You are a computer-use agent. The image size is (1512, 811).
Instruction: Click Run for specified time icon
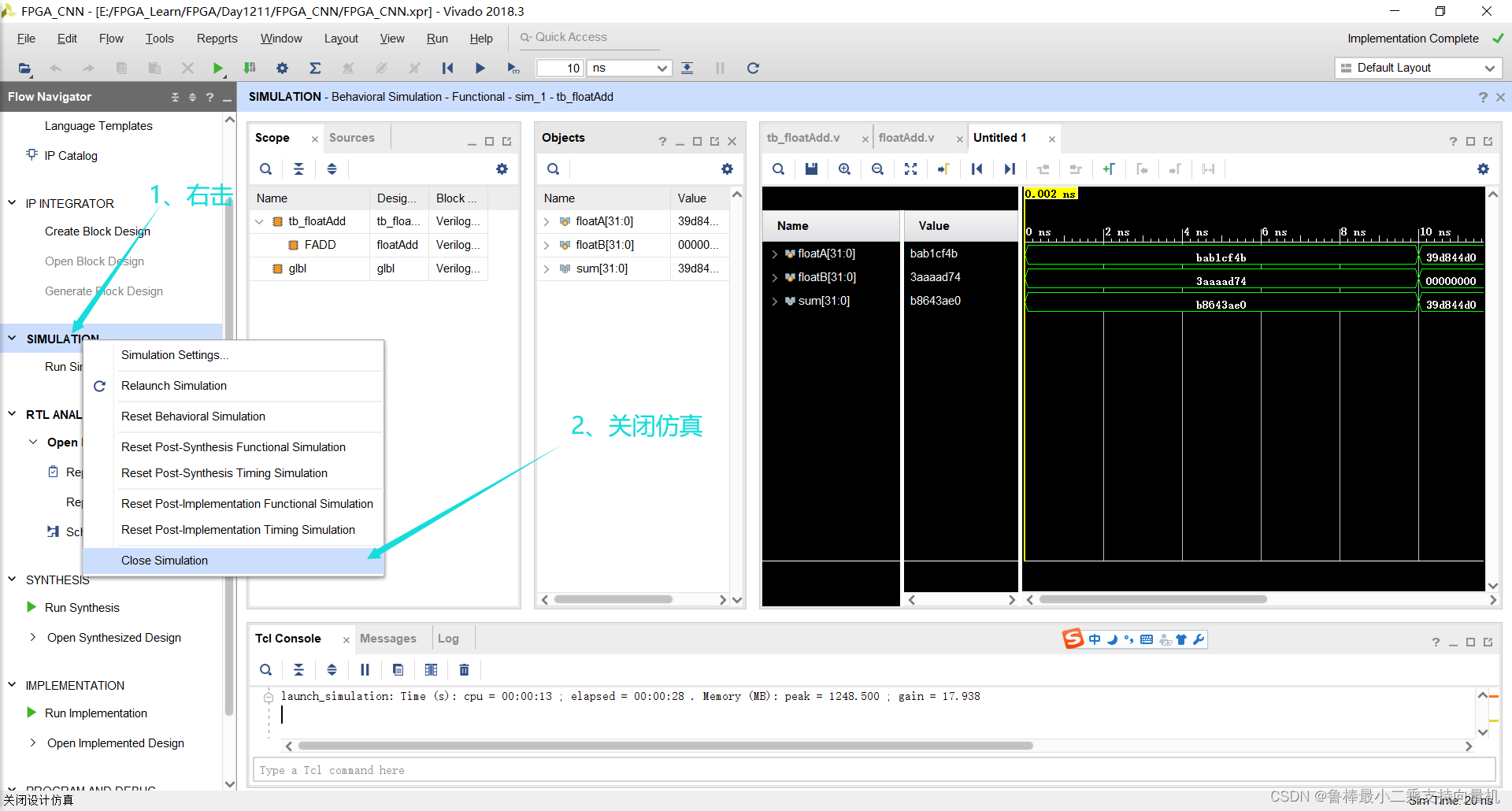[x=513, y=69]
